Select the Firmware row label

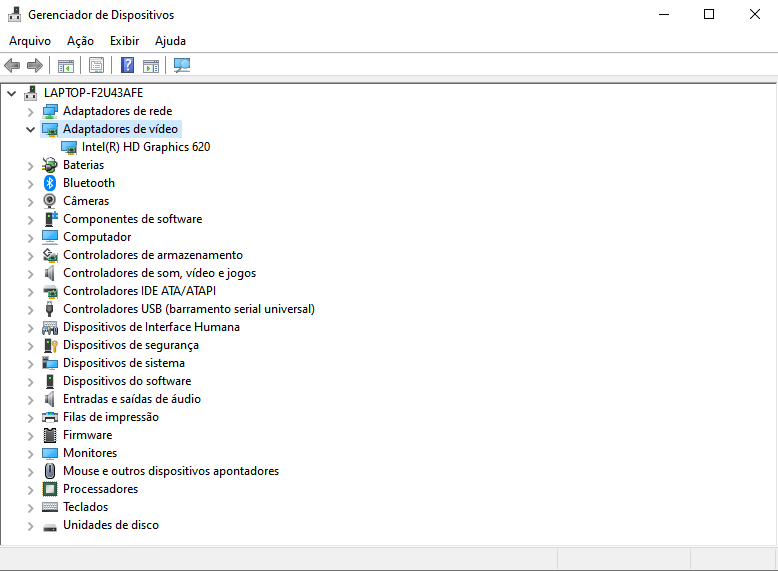coord(87,435)
